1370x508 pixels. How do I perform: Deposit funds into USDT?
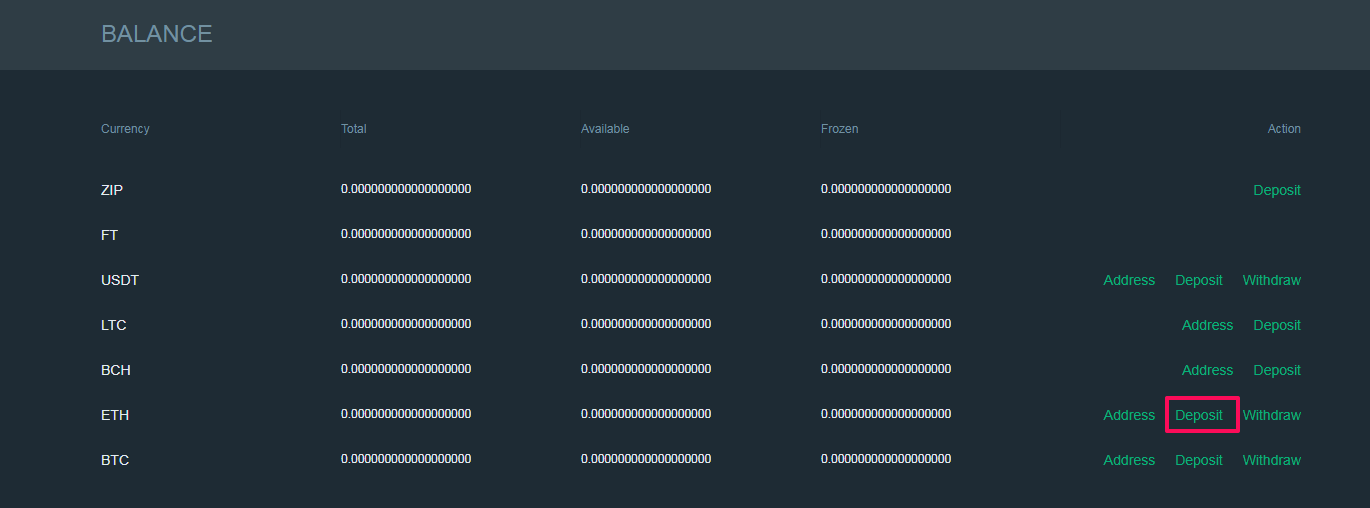click(1198, 280)
